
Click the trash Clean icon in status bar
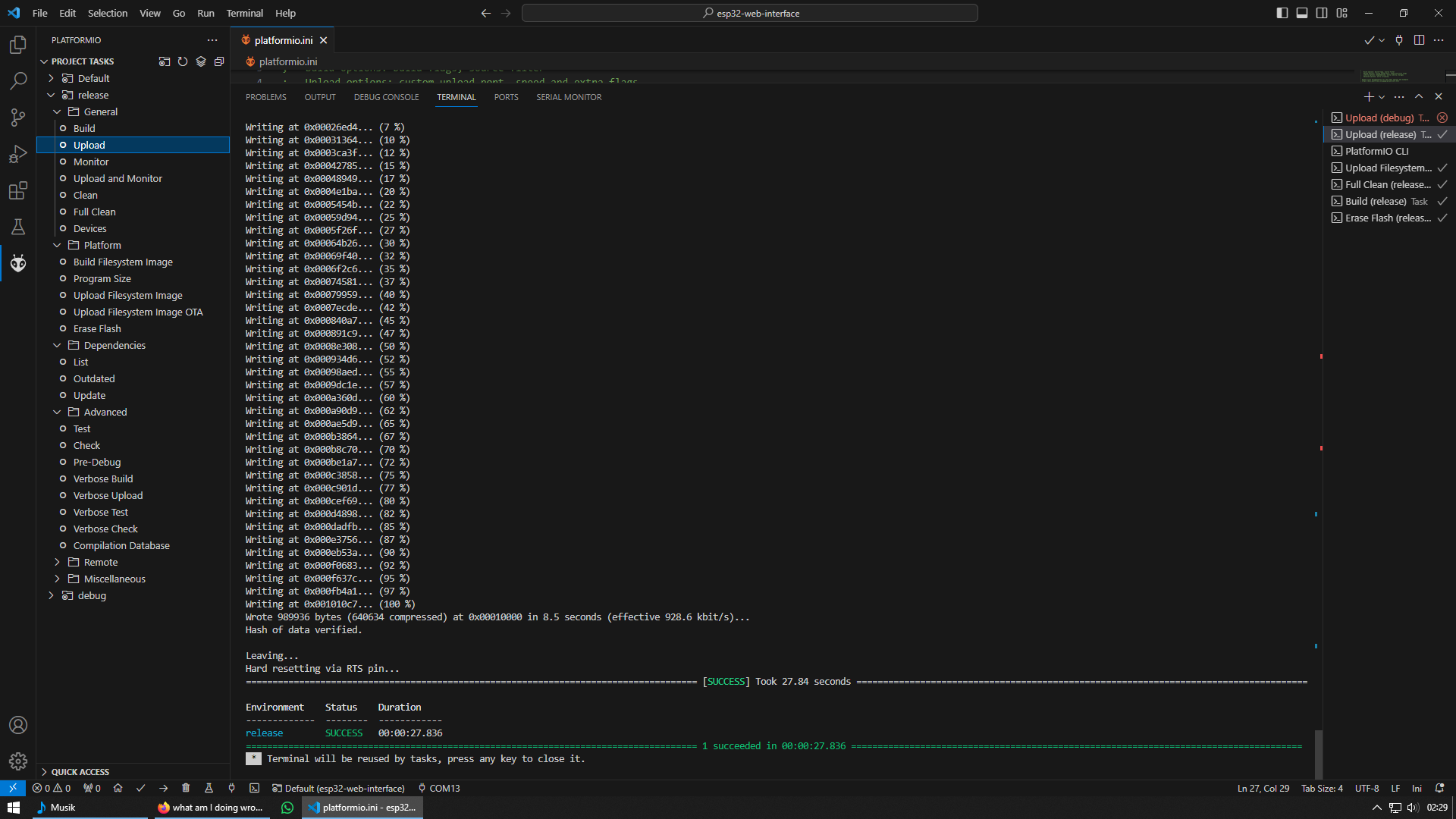186,788
